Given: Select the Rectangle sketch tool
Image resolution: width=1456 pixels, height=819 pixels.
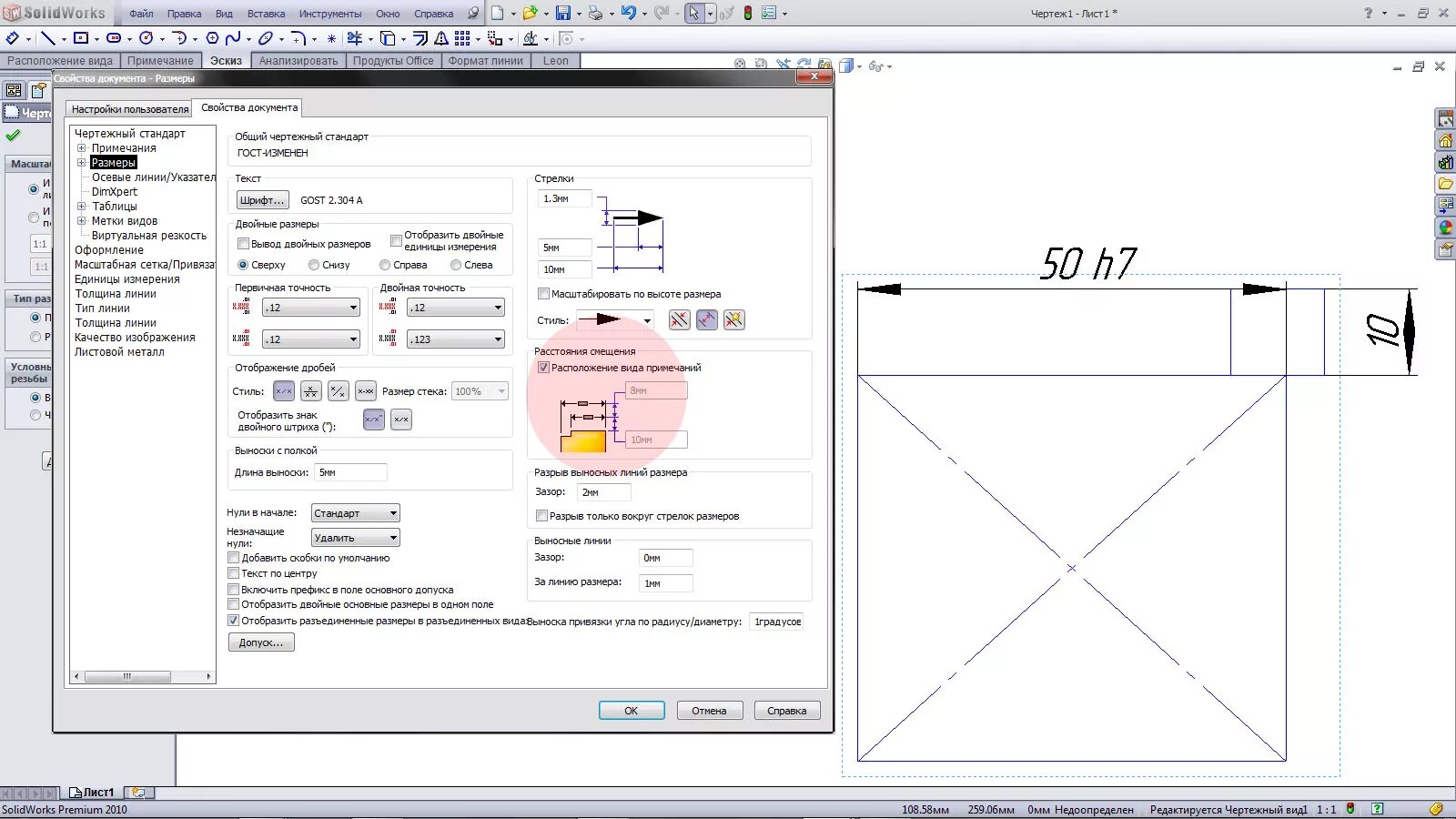Looking at the screenshot, I should click(x=81, y=38).
